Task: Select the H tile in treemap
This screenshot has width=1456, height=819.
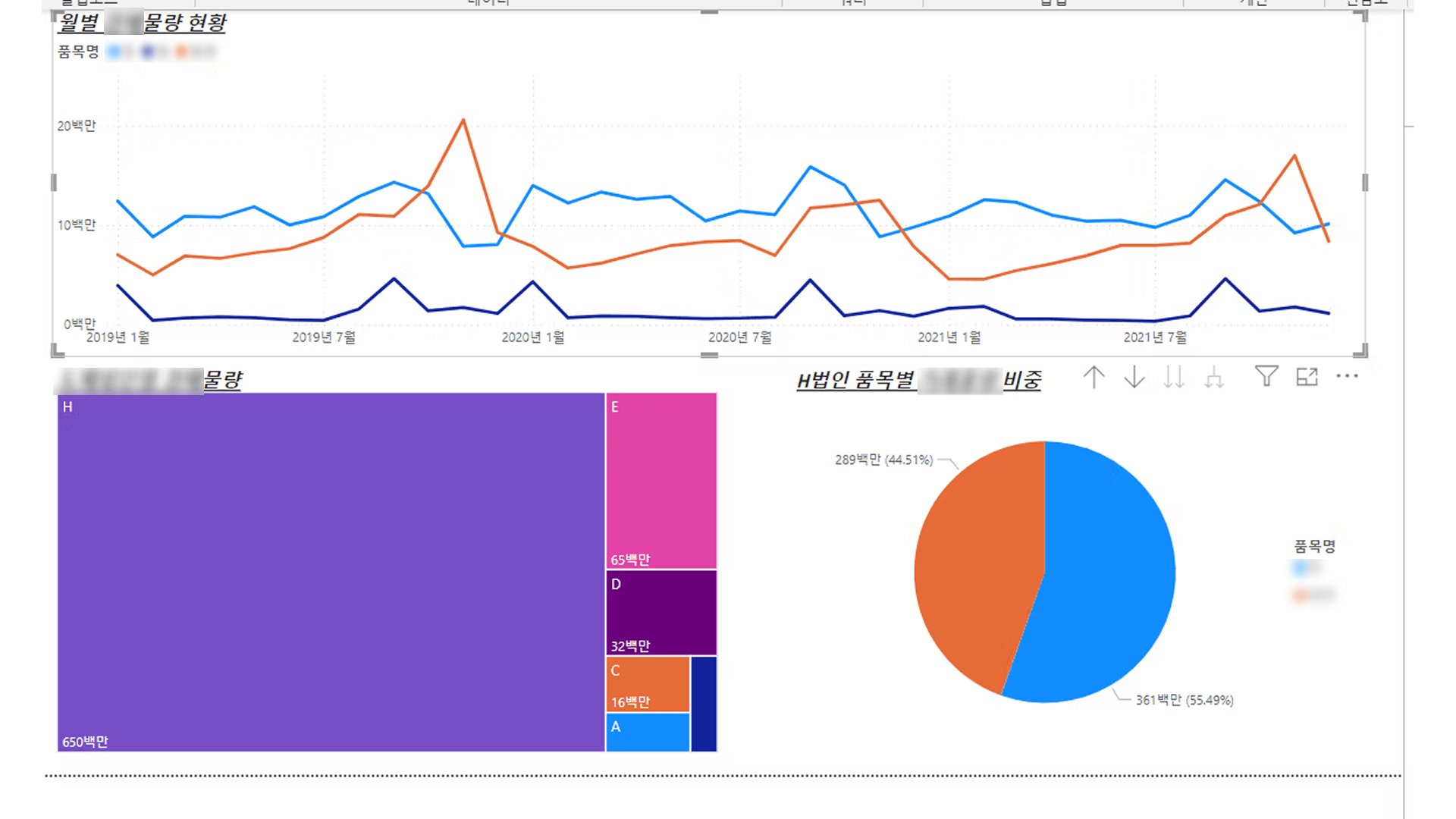Action: point(331,572)
